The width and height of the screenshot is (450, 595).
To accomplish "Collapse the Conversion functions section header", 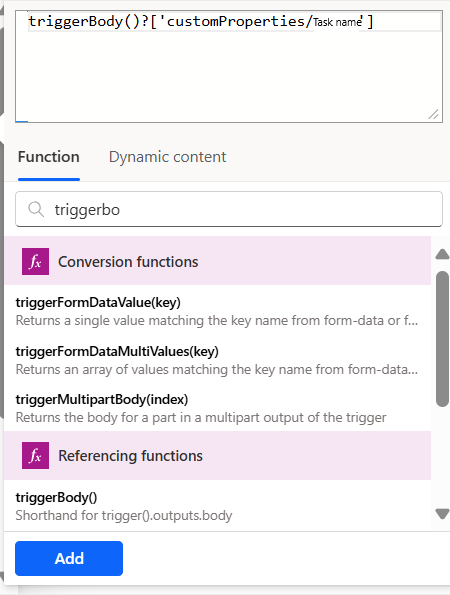I will click(217, 261).
